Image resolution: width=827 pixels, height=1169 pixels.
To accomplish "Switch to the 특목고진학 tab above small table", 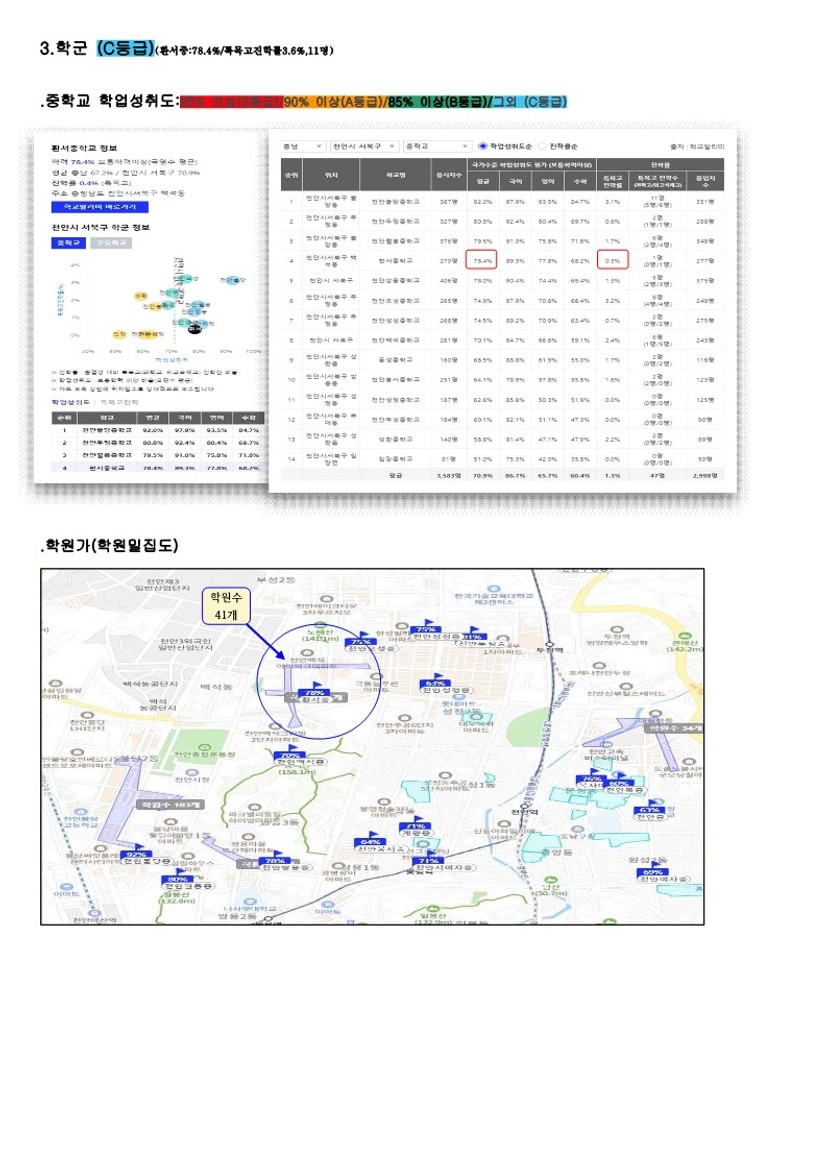I will click(120, 402).
